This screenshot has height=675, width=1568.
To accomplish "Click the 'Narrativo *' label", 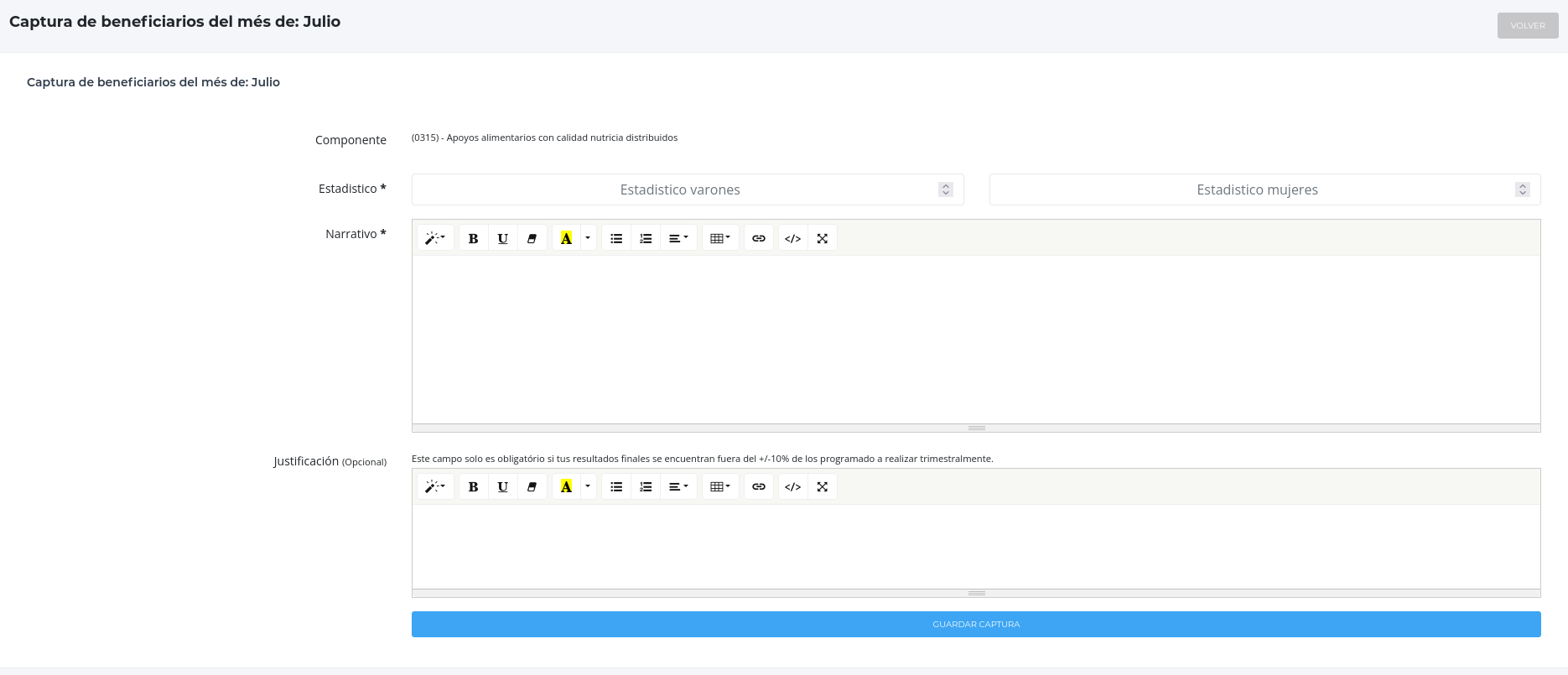I will (x=356, y=234).
